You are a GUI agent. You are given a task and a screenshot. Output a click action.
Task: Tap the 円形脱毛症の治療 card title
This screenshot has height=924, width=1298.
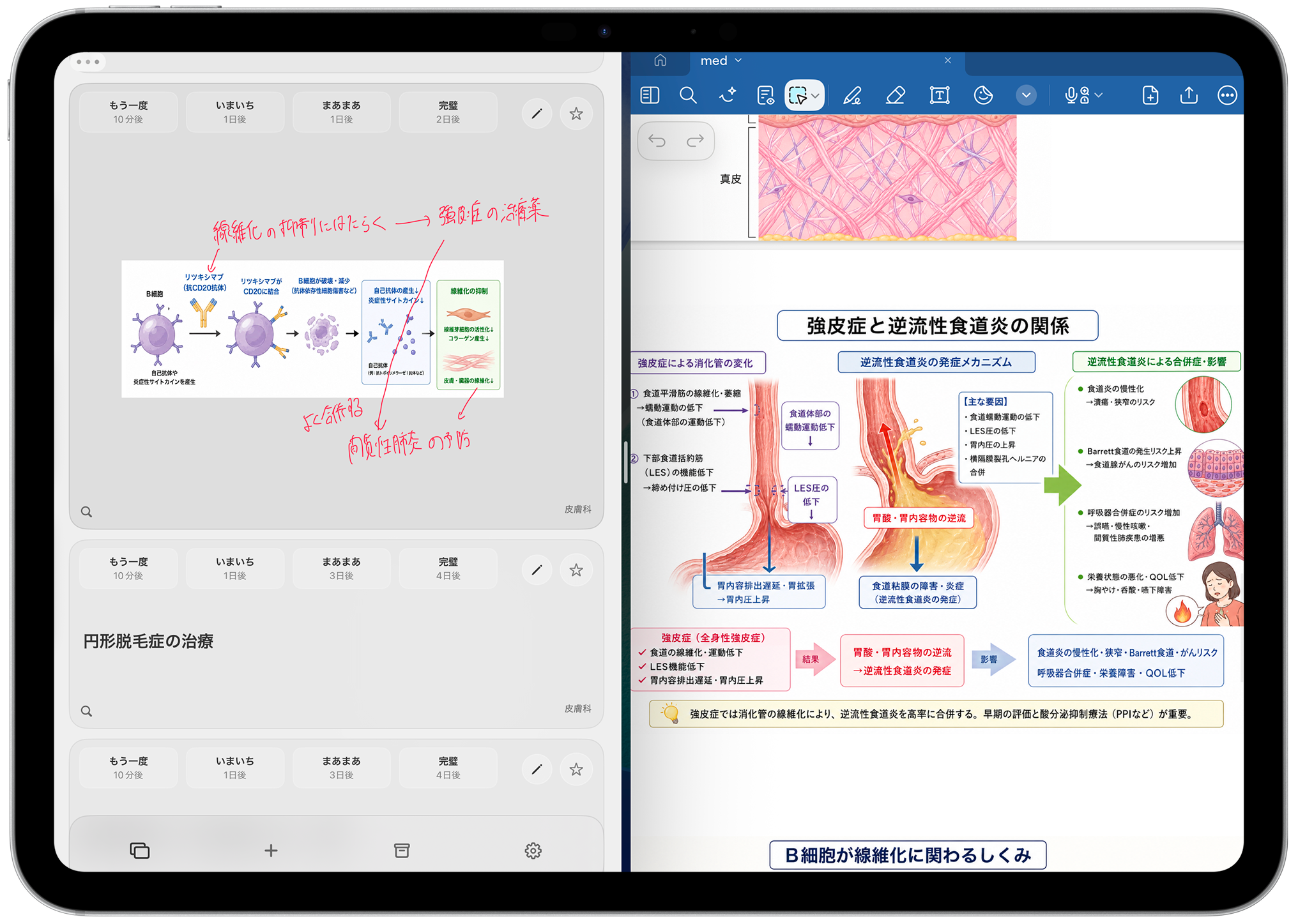(x=148, y=641)
